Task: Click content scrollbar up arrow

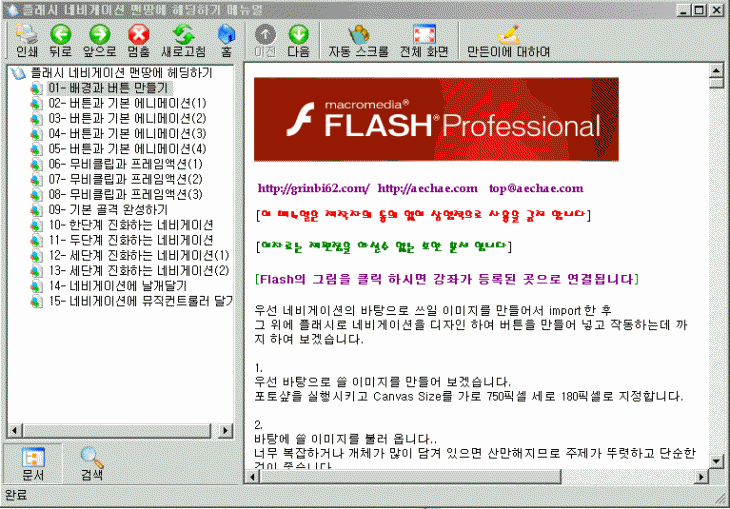Action: (x=716, y=70)
